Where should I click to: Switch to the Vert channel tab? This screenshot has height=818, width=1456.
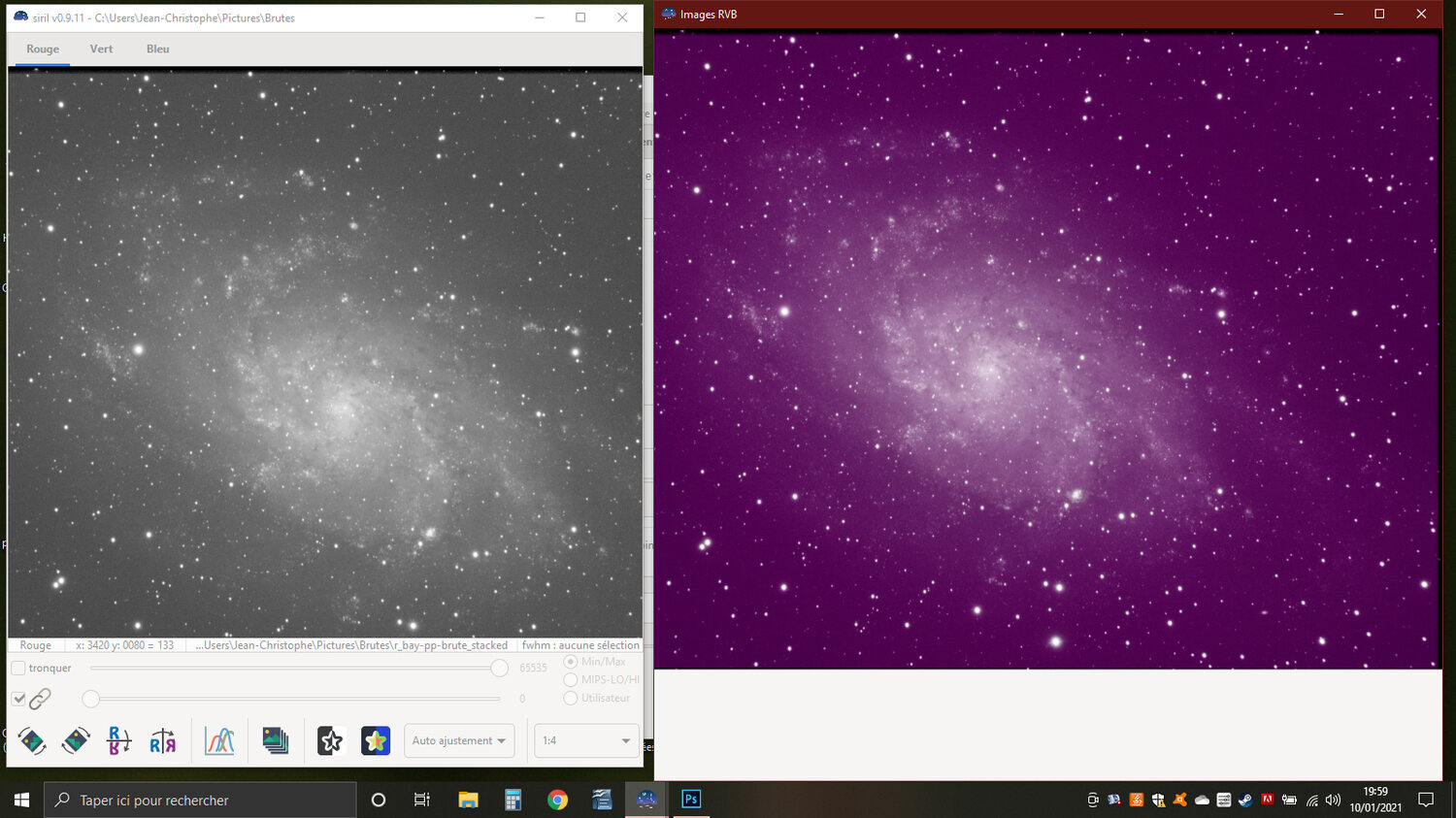click(x=101, y=49)
